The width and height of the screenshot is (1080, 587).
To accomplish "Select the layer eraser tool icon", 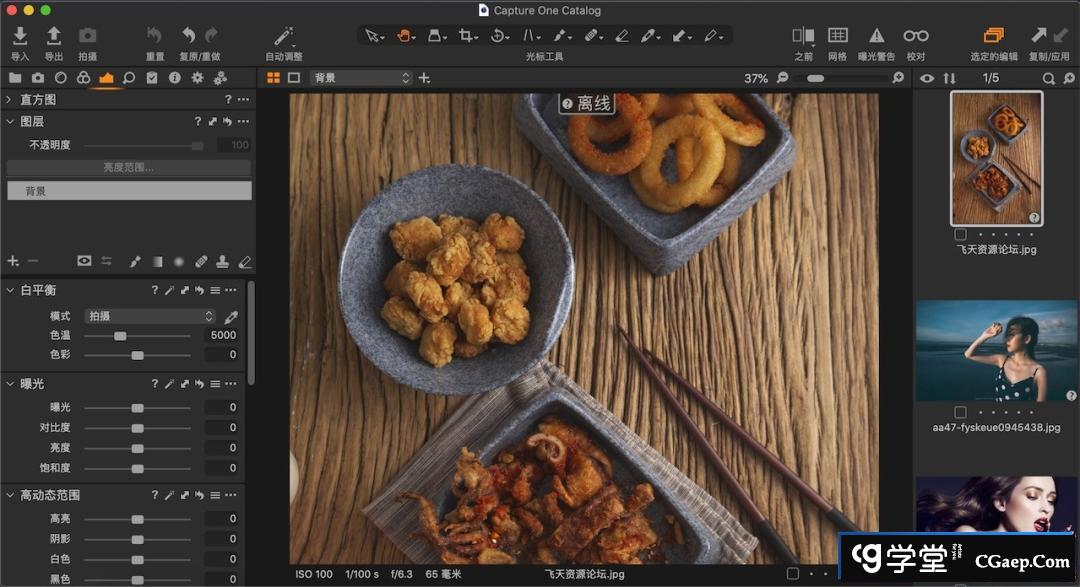I will tap(245, 261).
